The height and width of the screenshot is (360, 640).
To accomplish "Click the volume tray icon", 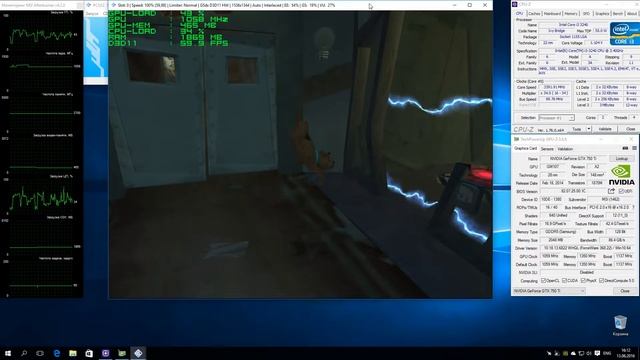I will tap(589, 353).
